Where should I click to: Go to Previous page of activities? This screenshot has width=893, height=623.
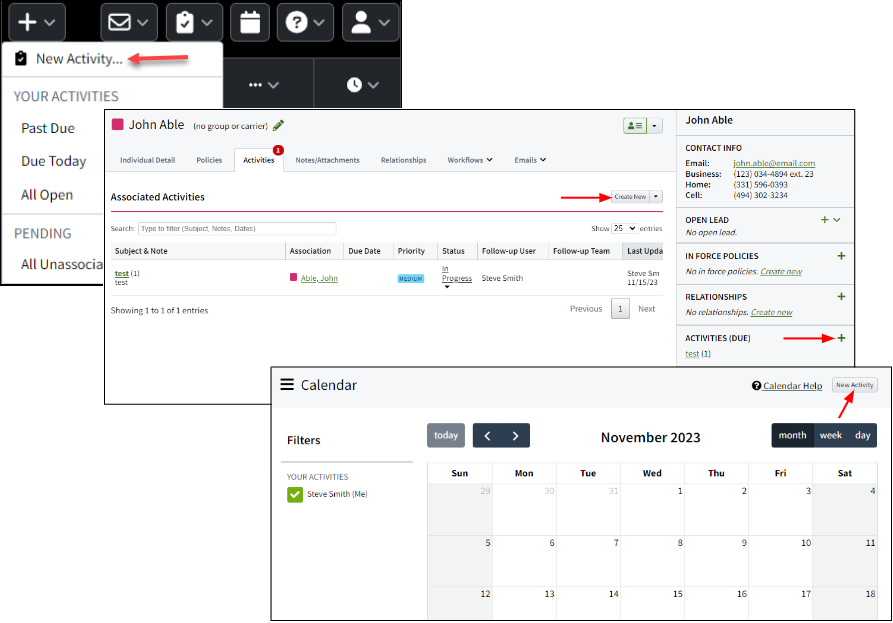point(586,309)
